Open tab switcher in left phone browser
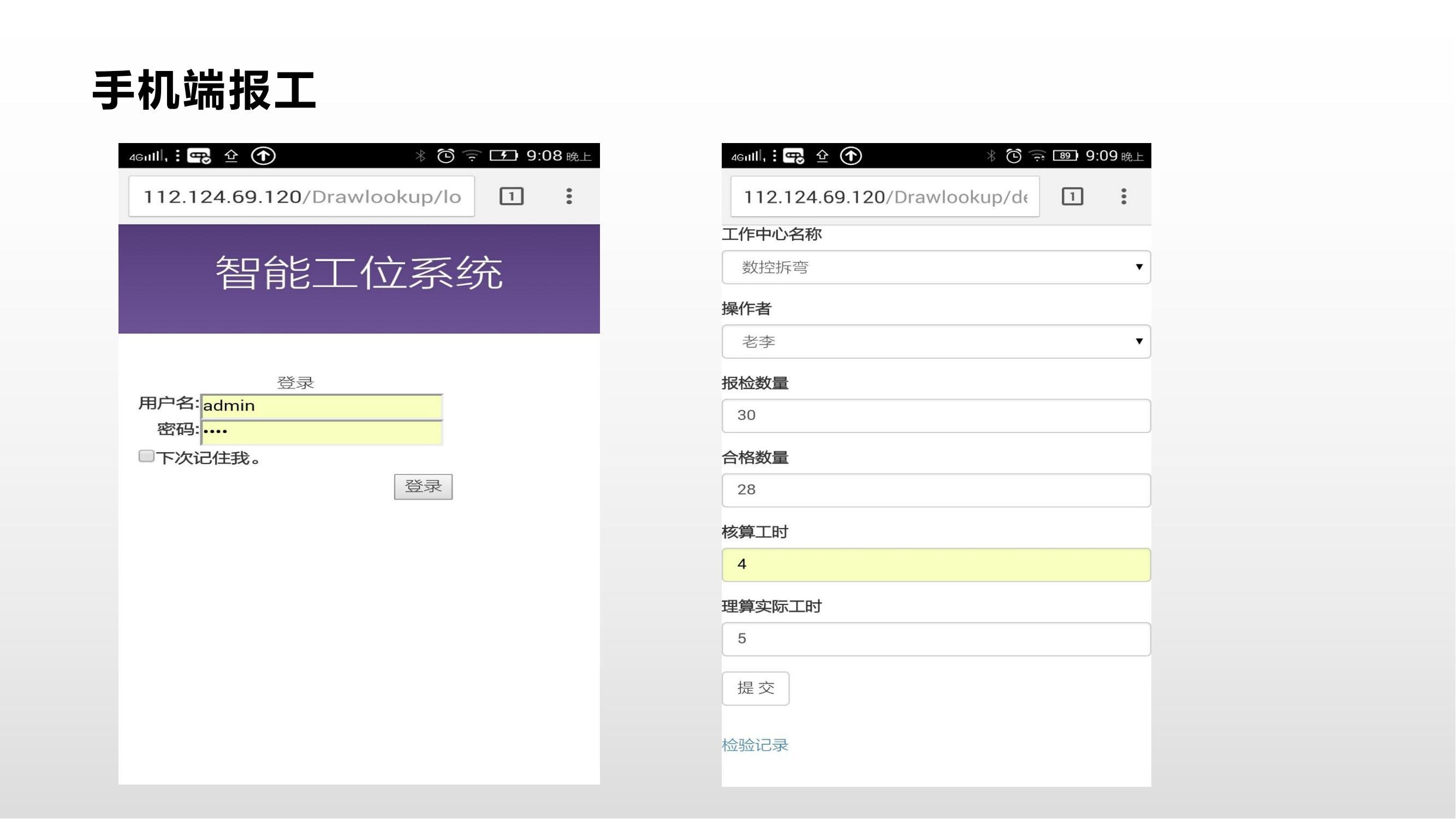Viewport: 1456px width, 819px height. pyautogui.click(x=512, y=197)
